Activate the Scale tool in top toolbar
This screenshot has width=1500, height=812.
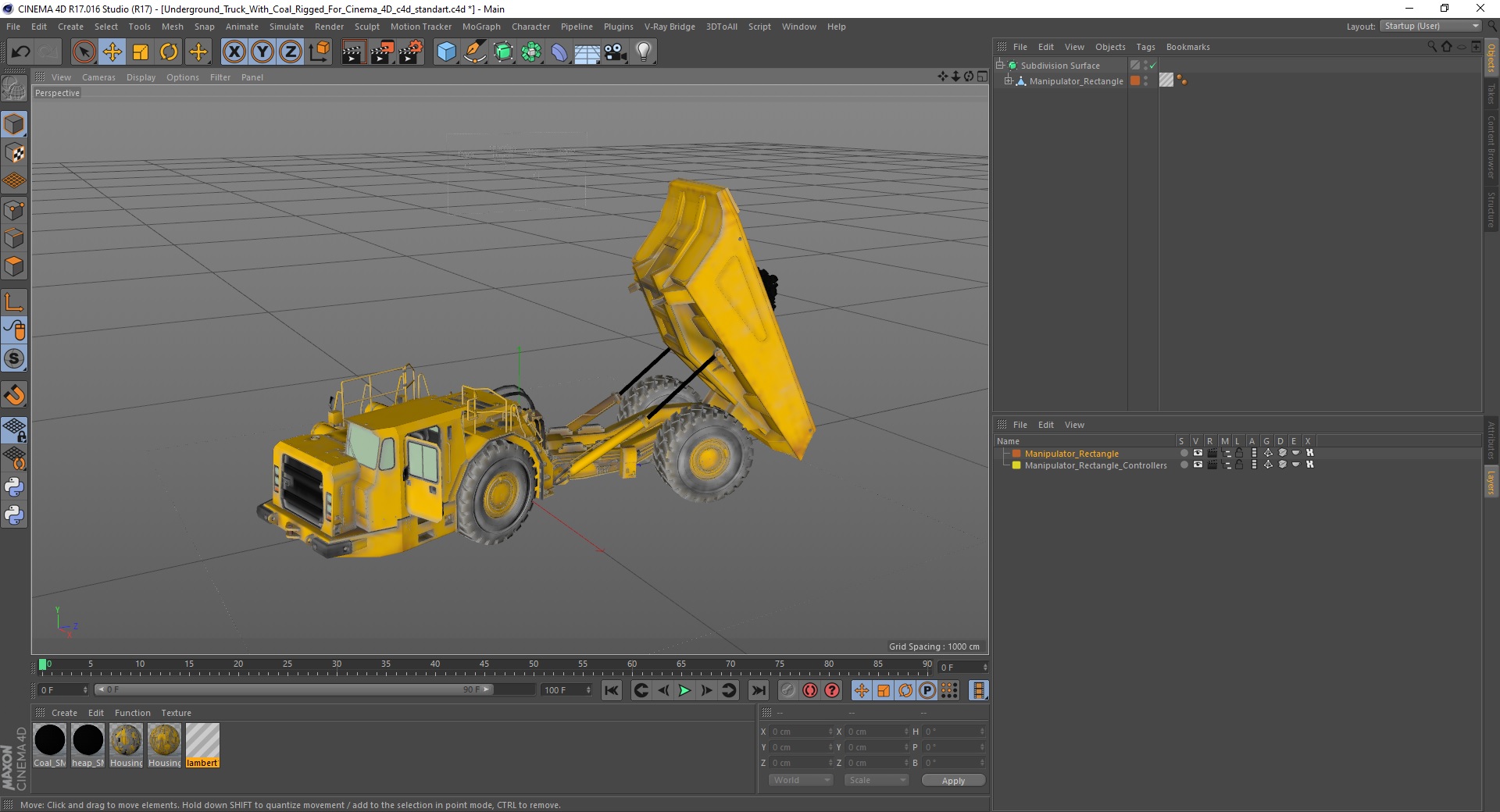click(x=141, y=52)
